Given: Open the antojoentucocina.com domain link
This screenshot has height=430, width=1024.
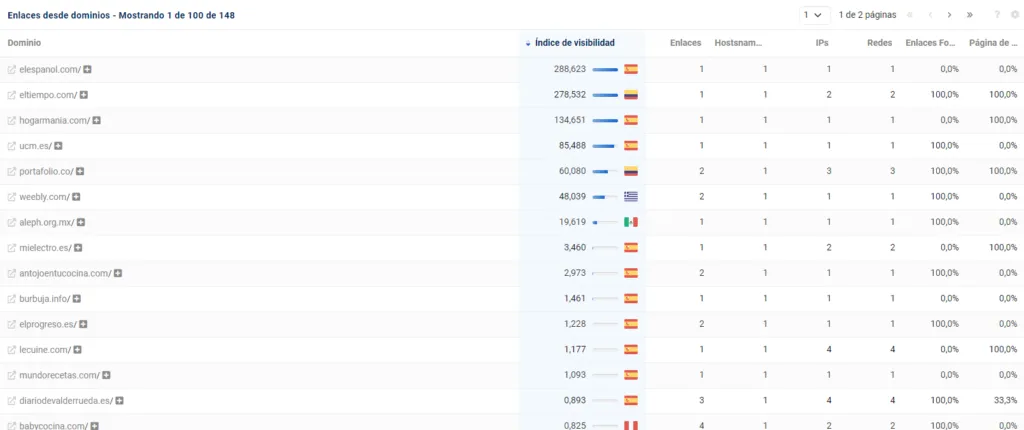Looking at the screenshot, I should coord(66,273).
